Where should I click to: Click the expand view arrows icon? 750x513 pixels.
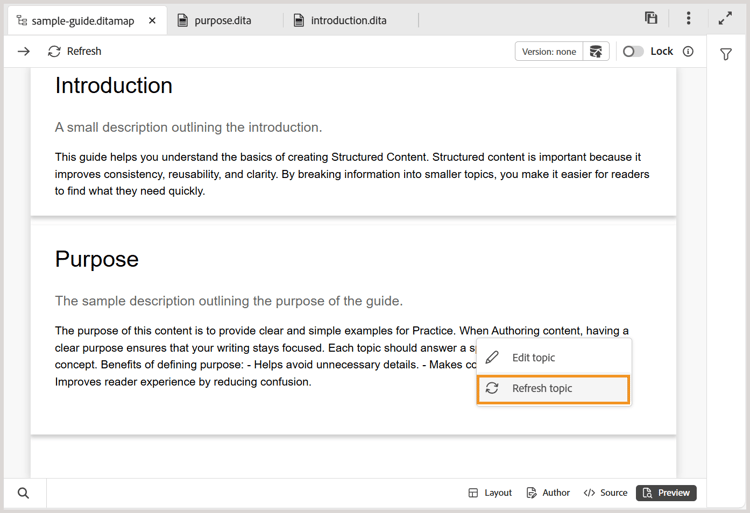point(726,19)
